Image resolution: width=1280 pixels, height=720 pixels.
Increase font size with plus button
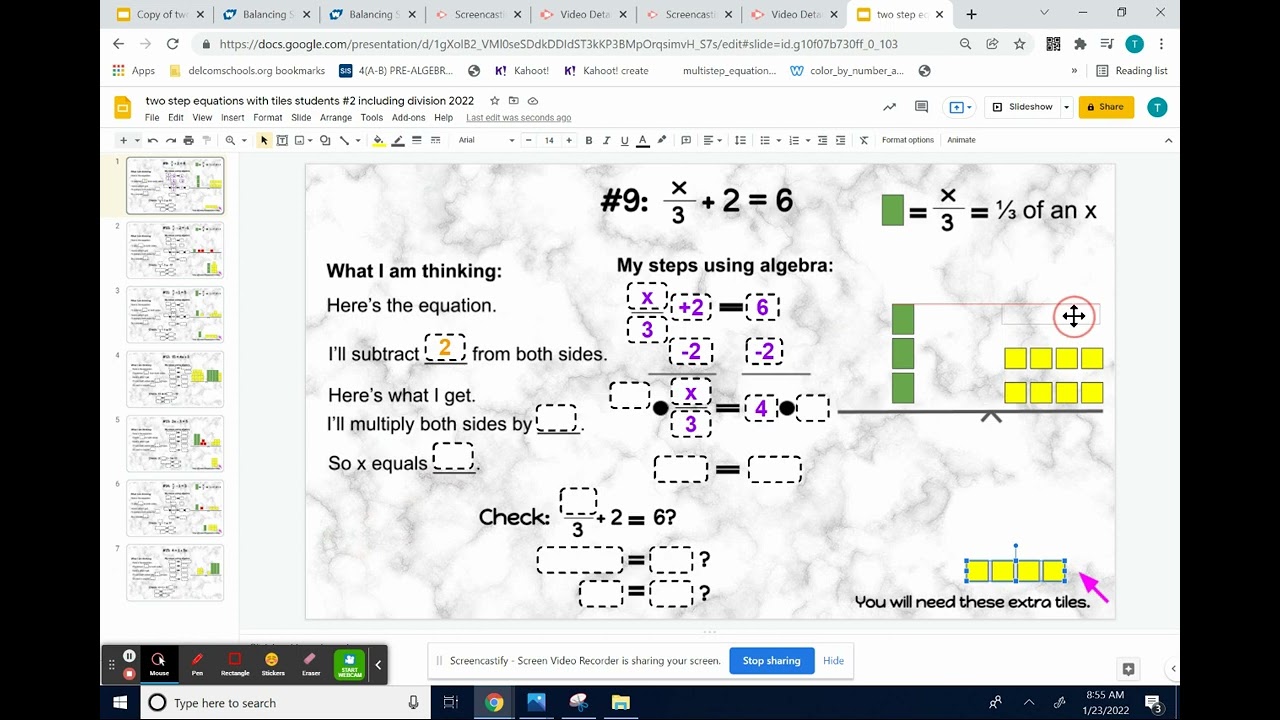(x=569, y=140)
